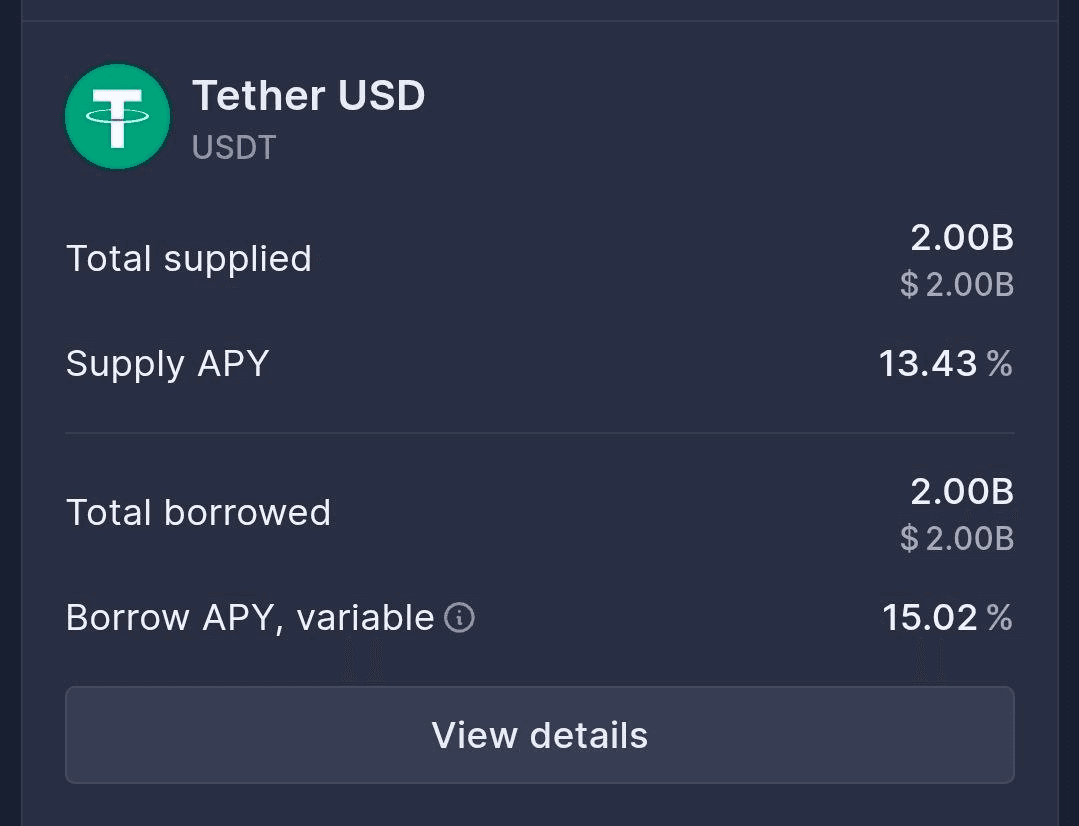Click the percent sign after 13.43
Screen dimensions: 1079x826
[x=1000, y=364]
